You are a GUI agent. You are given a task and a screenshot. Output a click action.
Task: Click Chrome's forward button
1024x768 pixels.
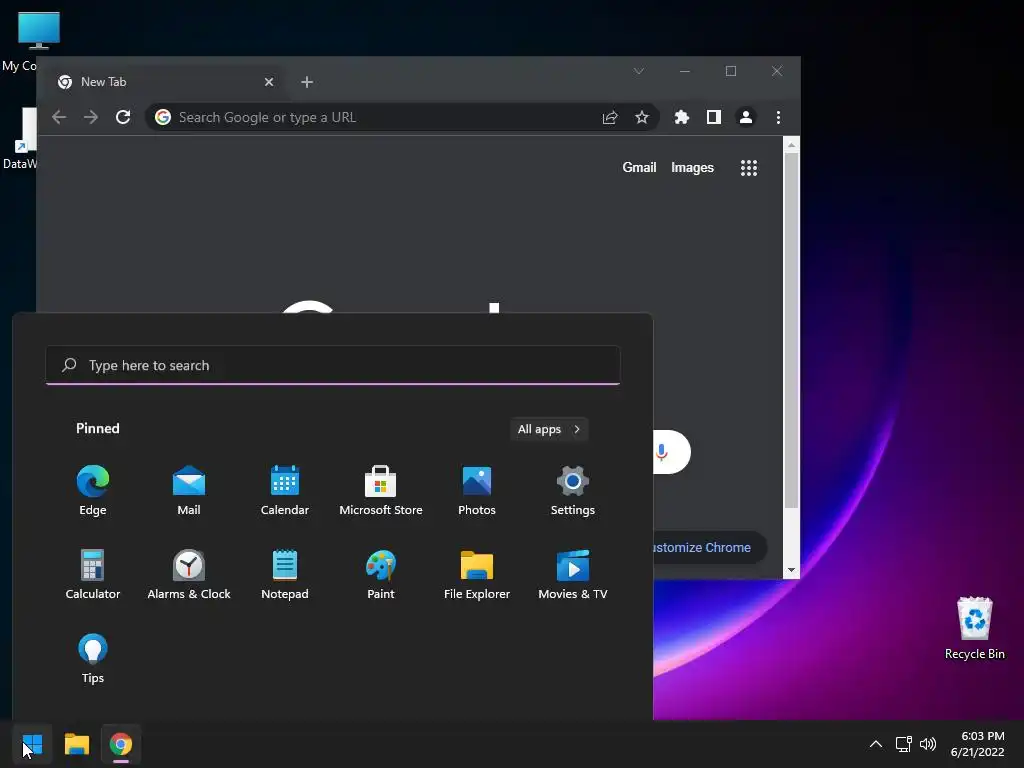[91, 117]
